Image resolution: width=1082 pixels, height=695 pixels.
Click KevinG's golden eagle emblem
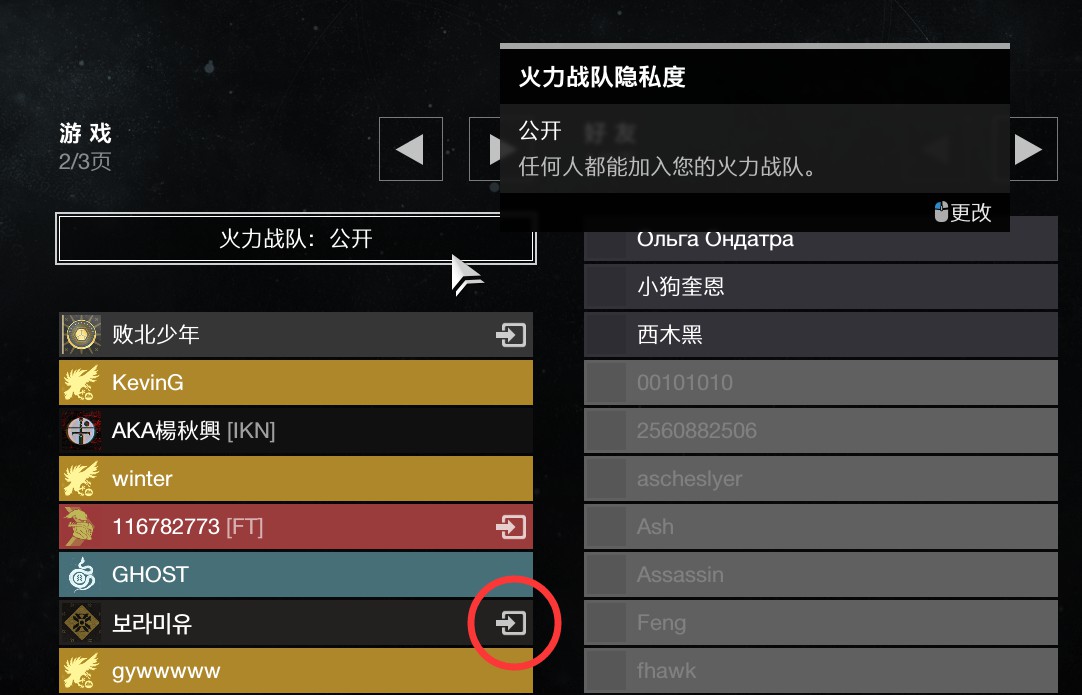(x=81, y=383)
